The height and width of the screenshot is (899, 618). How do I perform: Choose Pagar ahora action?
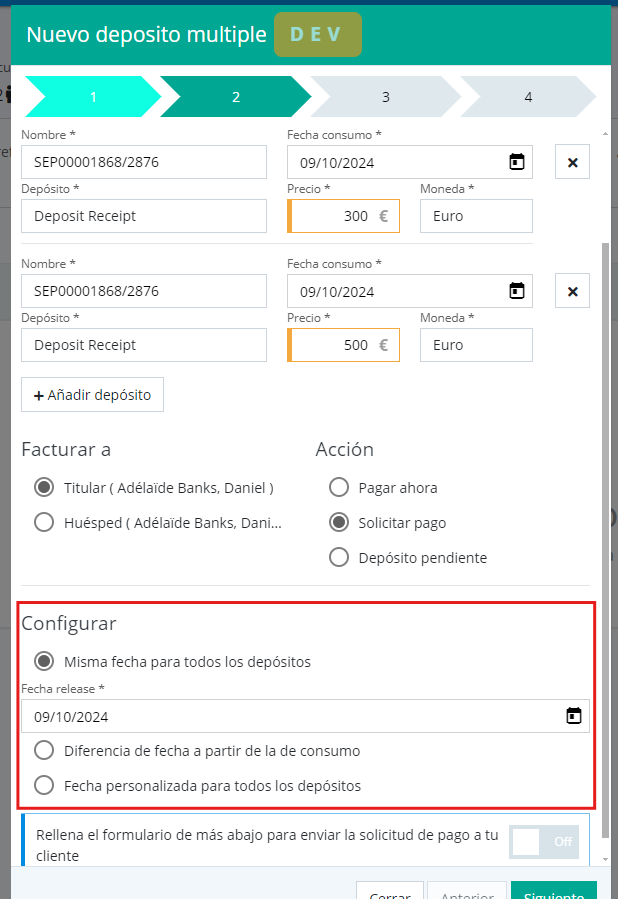click(339, 488)
